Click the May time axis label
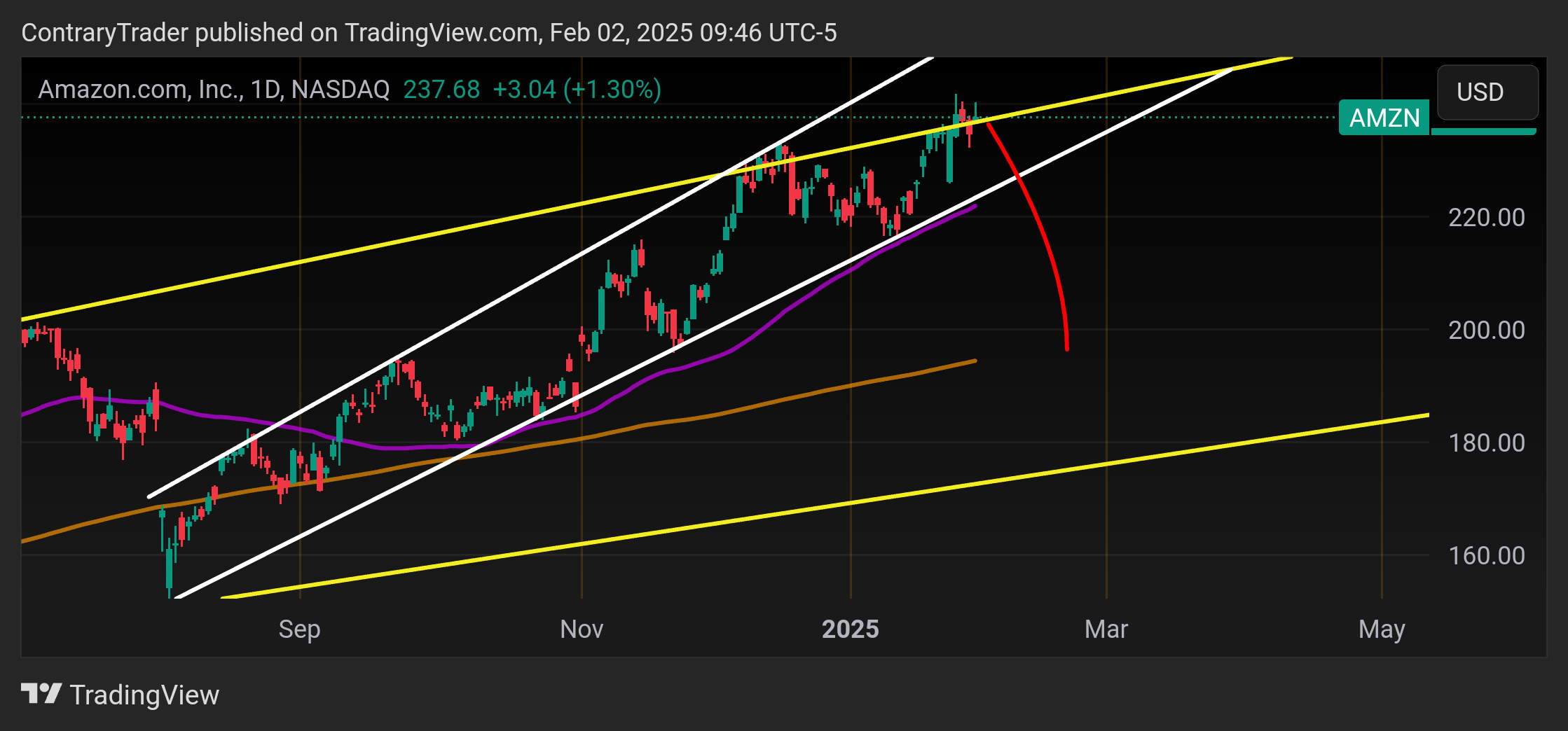The height and width of the screenshot is (731, 1568). coord(1382,629)
